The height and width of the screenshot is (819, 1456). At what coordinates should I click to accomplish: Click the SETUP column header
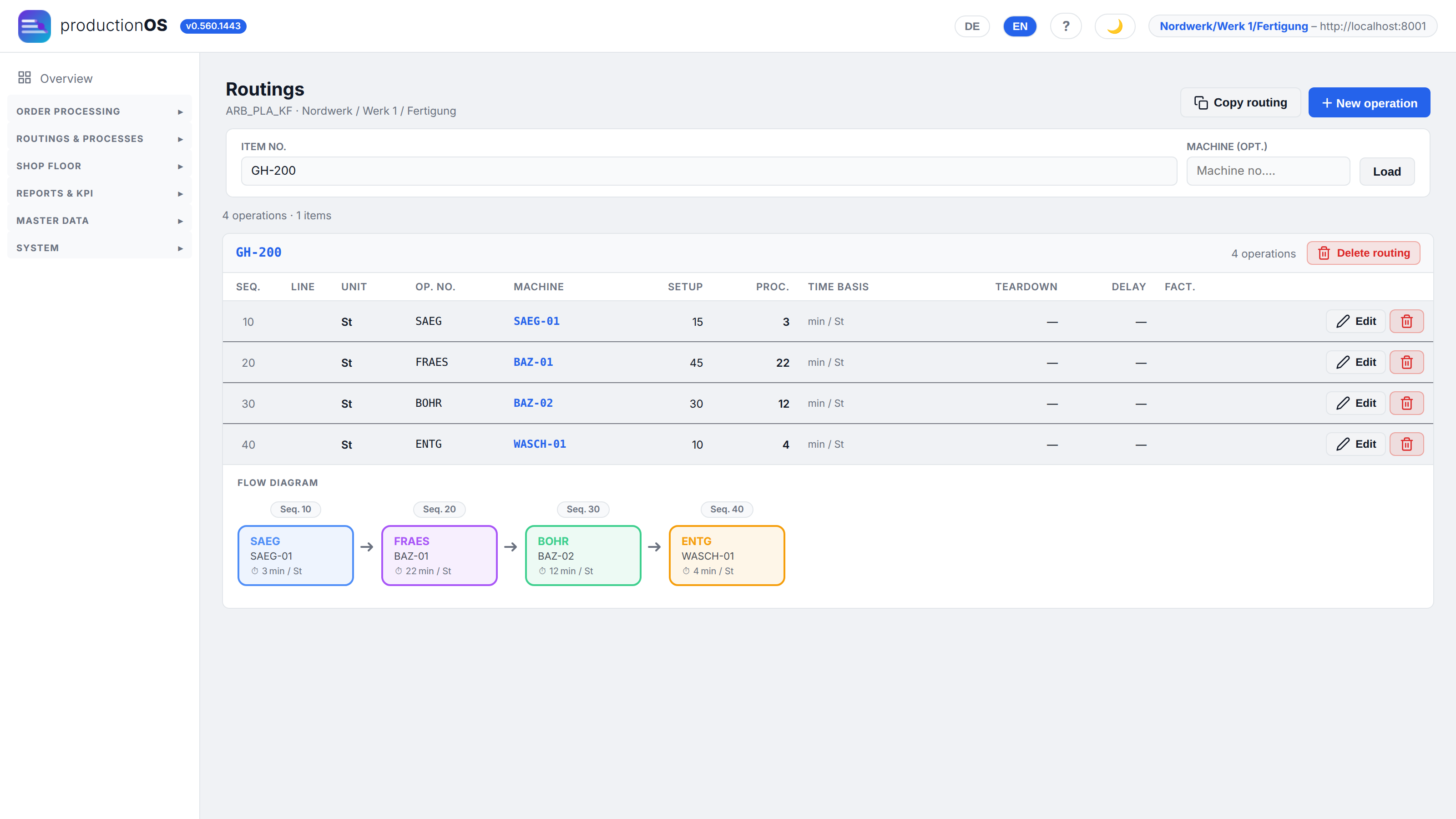click(x=685, y=287)
